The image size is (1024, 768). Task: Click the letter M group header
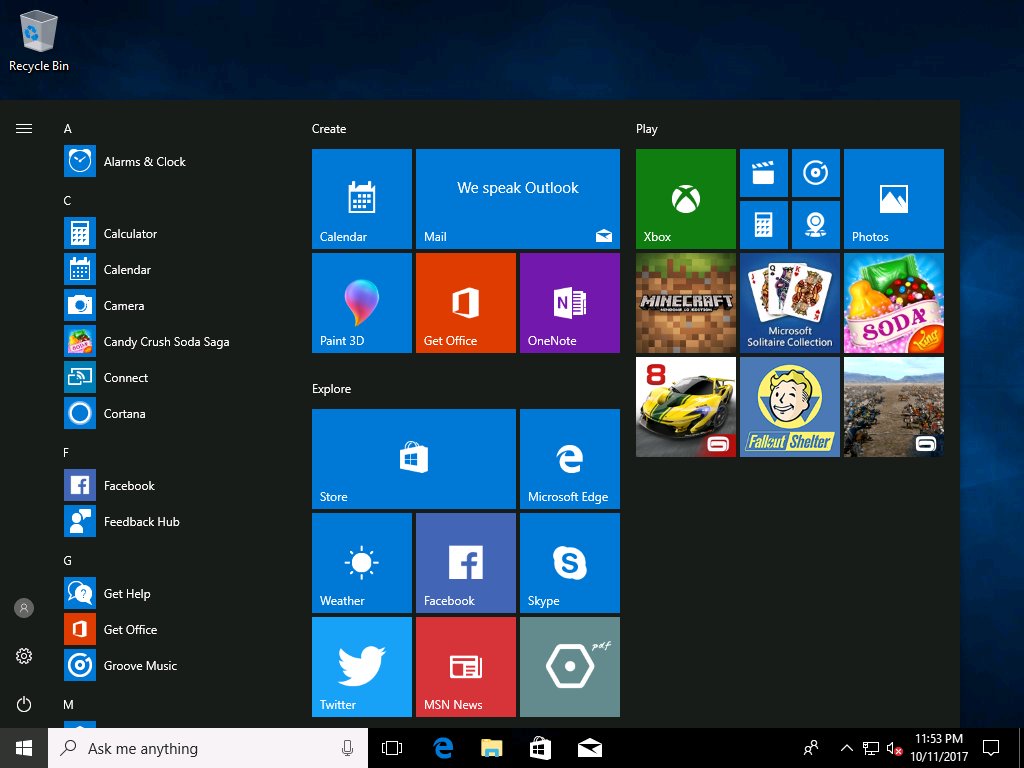[69, 705]
